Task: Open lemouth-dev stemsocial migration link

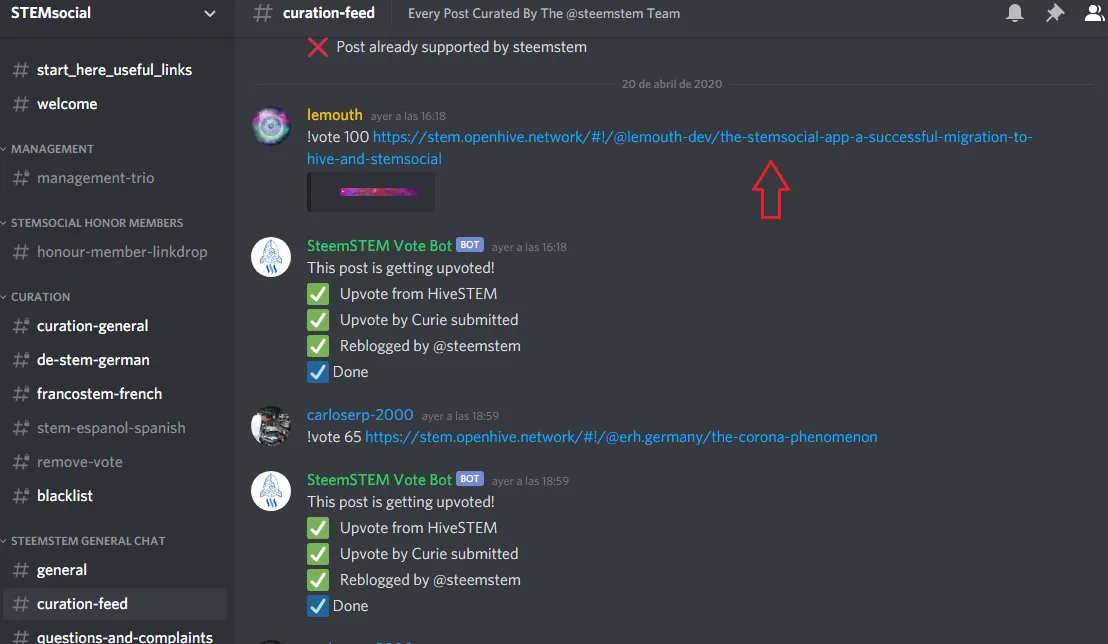Action: coord(669,148)
